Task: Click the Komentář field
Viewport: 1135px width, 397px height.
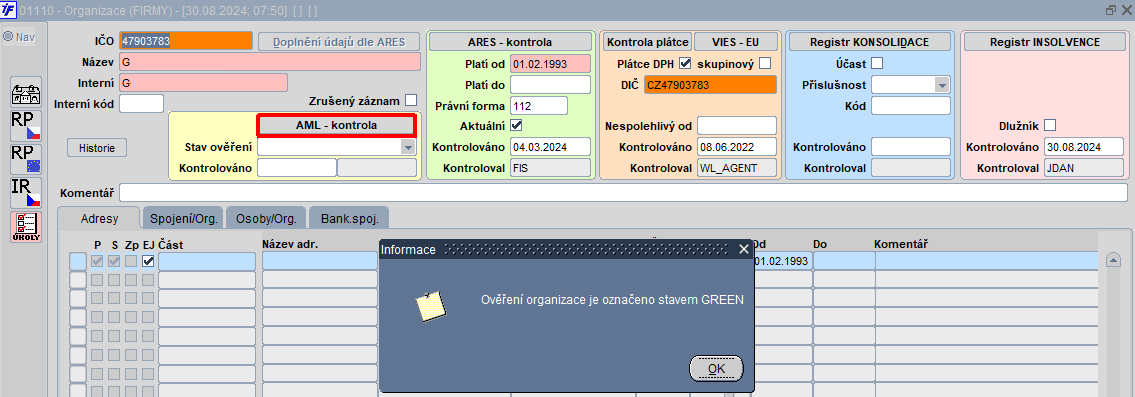Action: (x=623, y=193)
